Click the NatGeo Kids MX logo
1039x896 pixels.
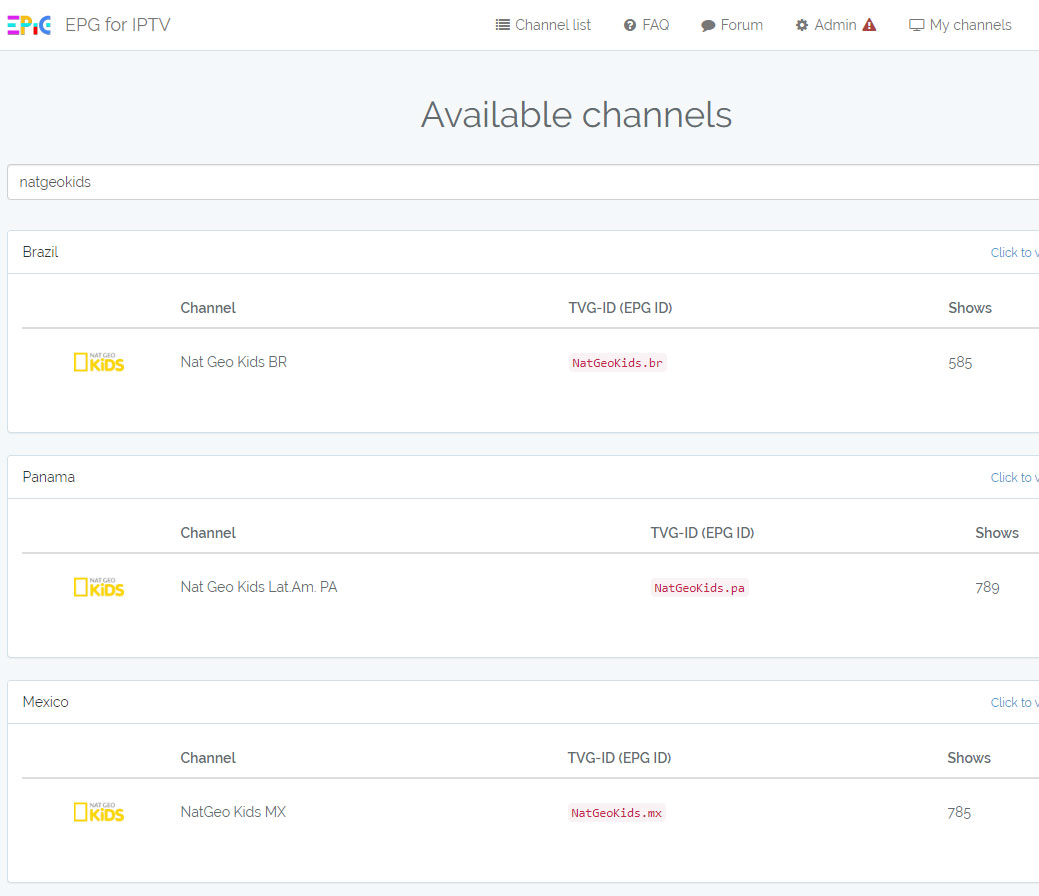(99, 812)
